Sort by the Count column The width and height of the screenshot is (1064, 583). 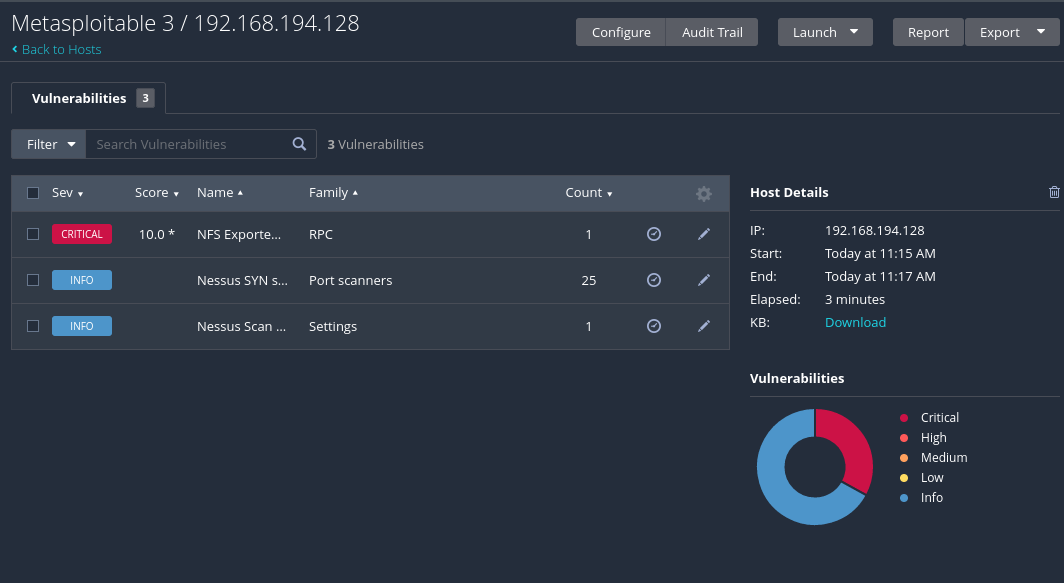click(589, 193)
